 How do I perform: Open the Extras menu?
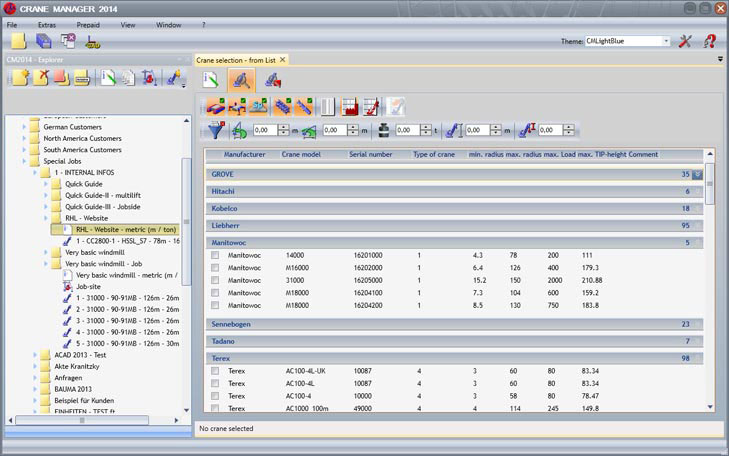coord(46,25)
